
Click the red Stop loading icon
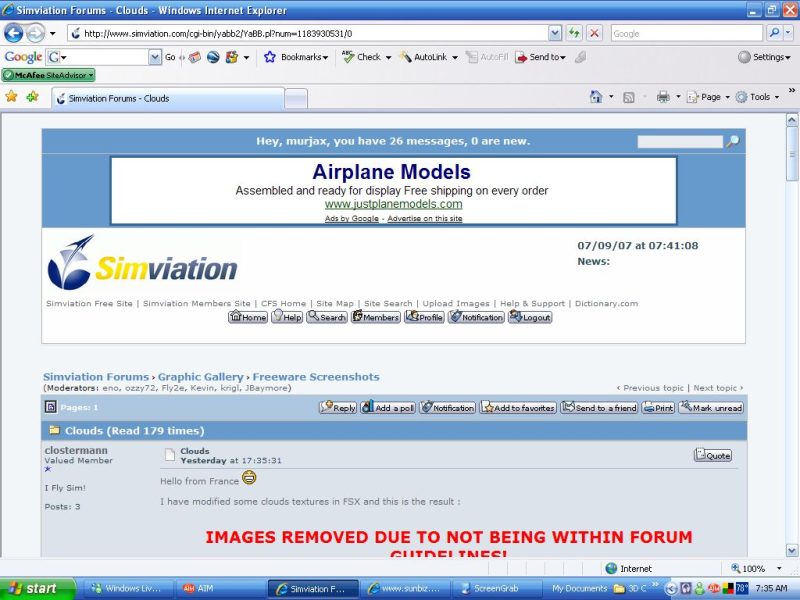pos(594,34)
